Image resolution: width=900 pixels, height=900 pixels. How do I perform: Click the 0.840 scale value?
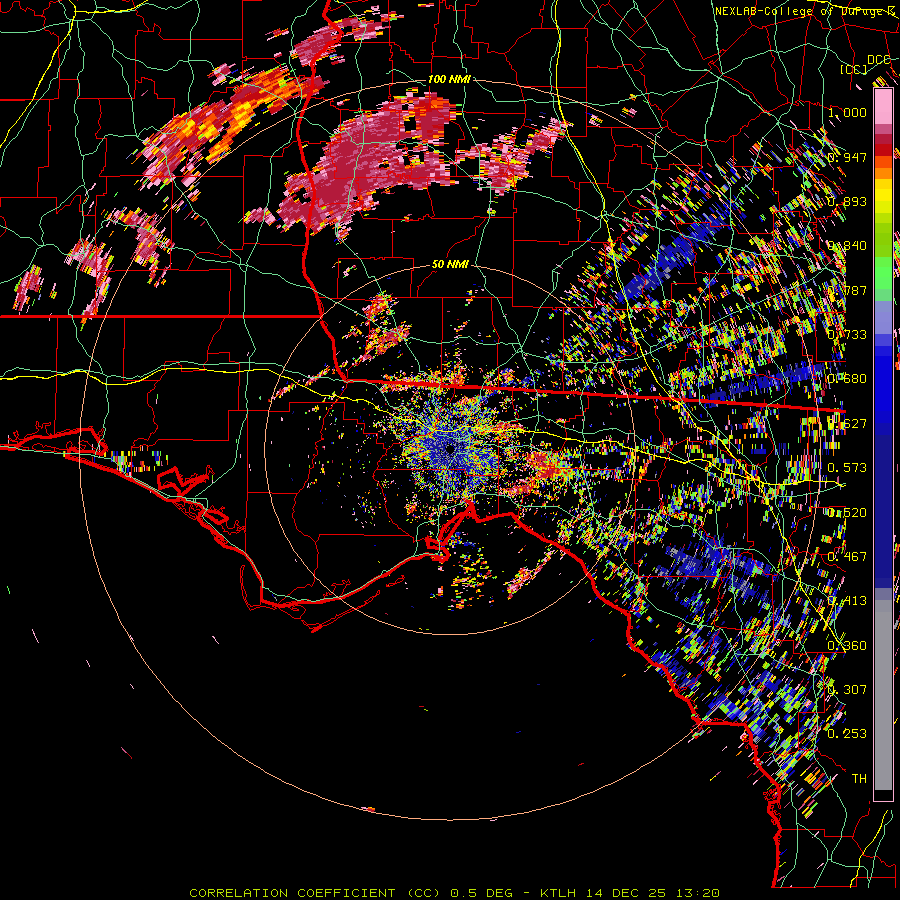click(847, 246)
